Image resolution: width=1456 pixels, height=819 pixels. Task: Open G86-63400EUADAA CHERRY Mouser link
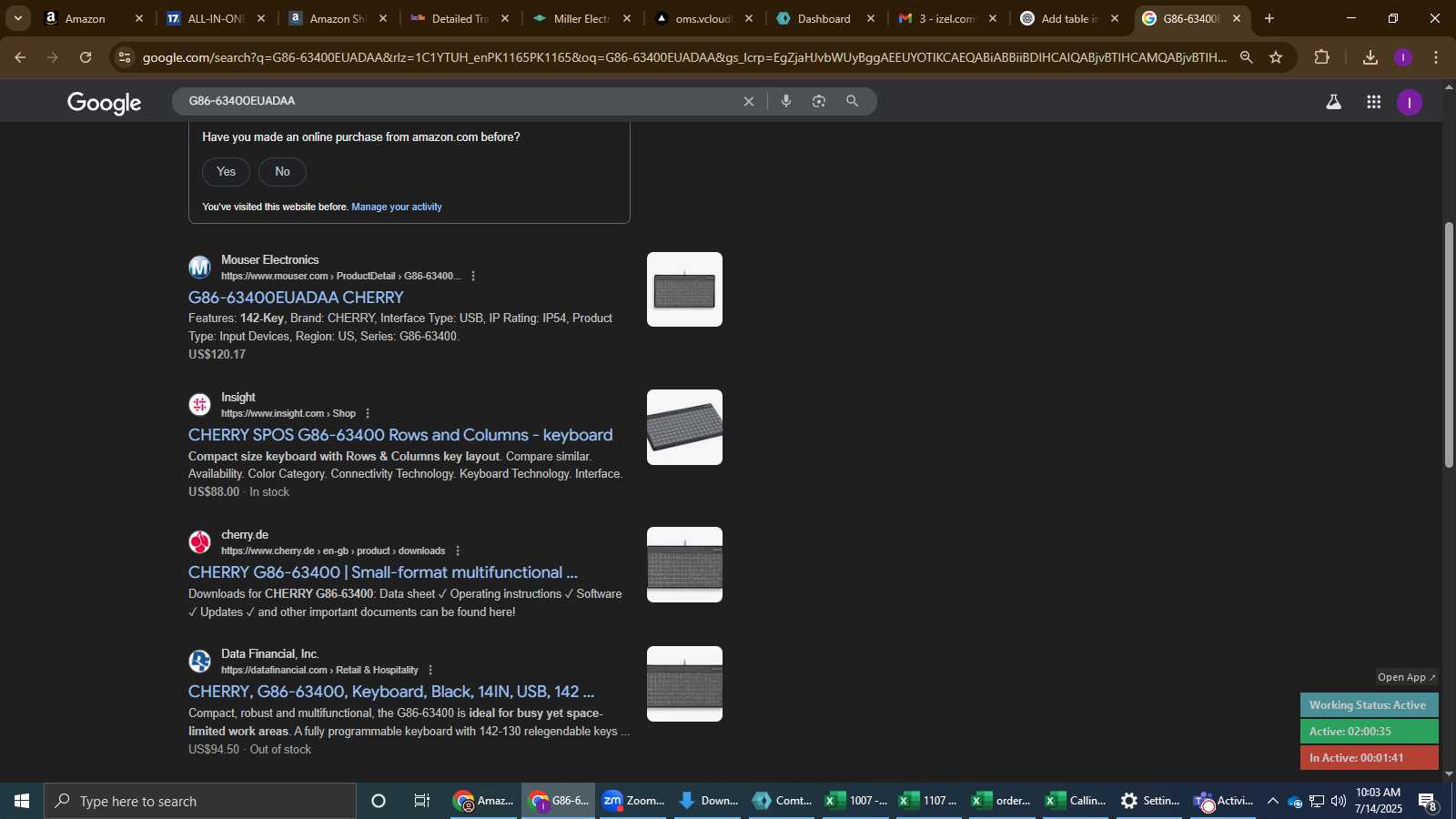(296, 298)
